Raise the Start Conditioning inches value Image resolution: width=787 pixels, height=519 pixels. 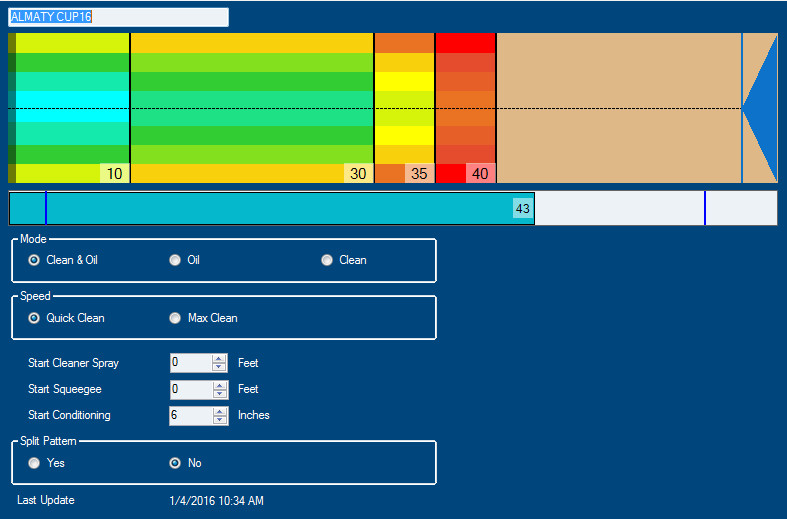click(219, 410)
